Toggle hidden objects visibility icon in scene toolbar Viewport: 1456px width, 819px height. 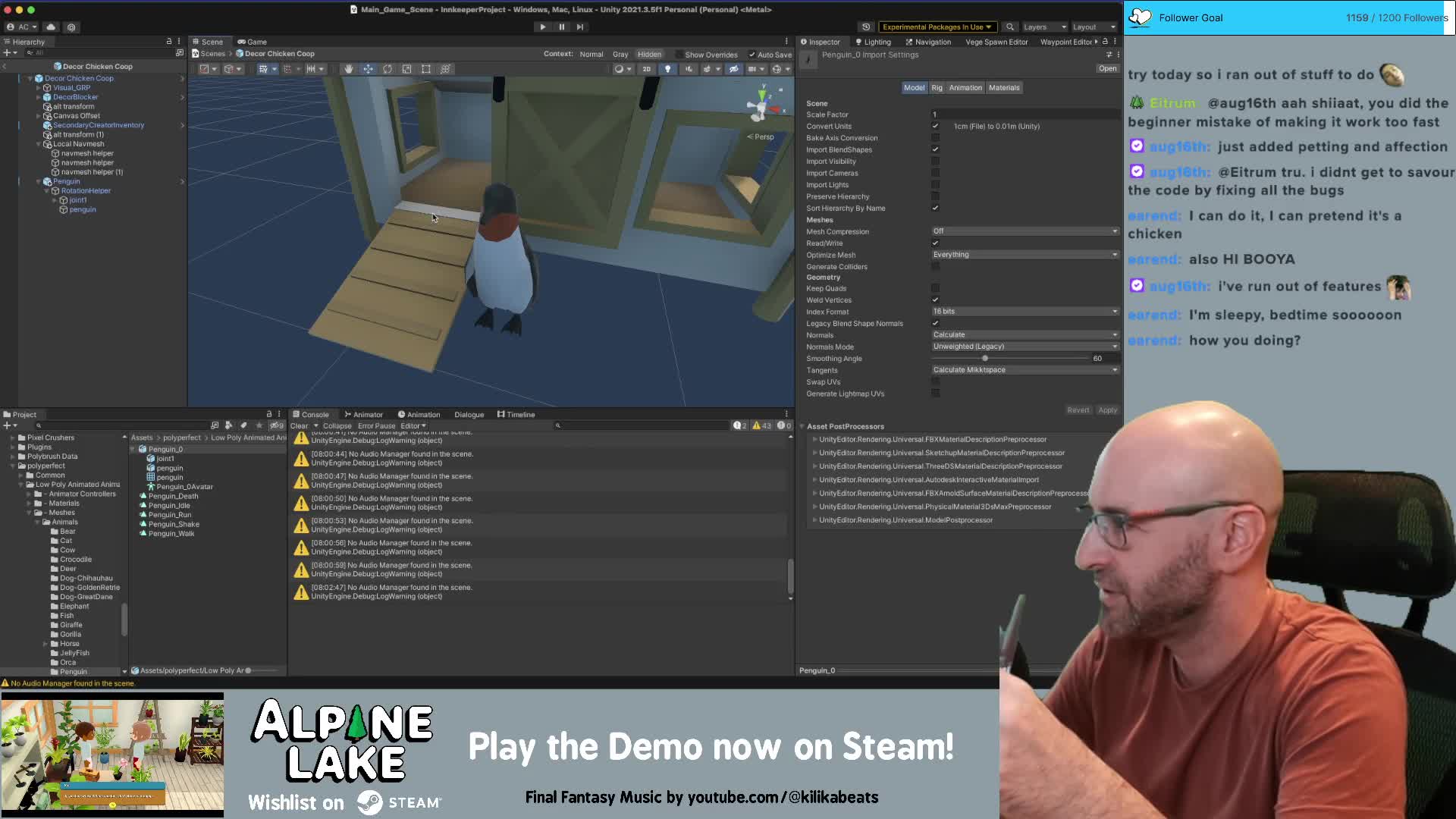tap(733, 69)
